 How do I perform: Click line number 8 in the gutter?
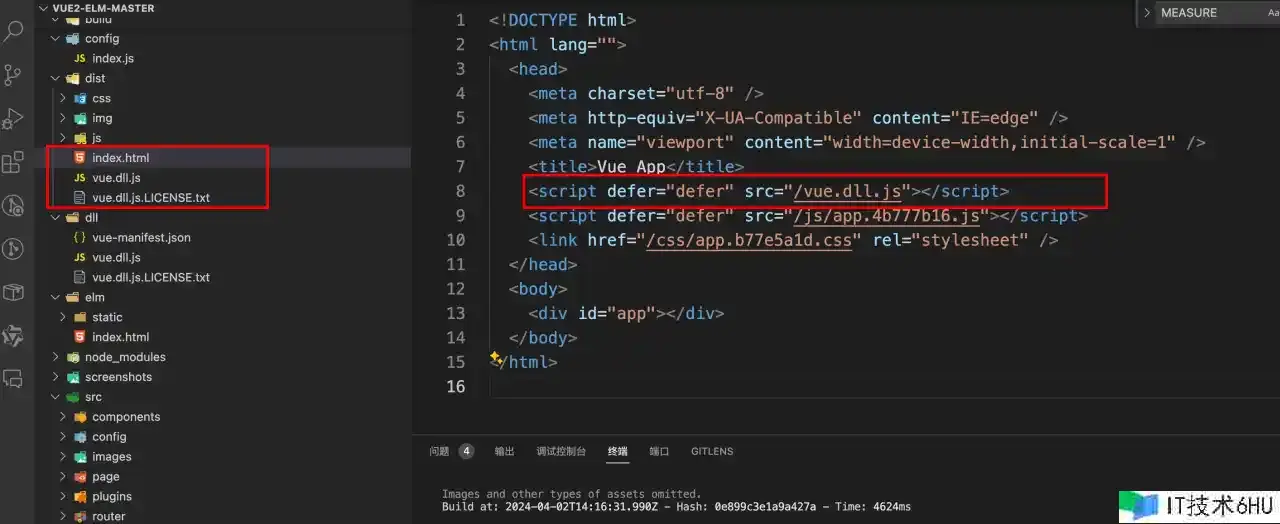(460, 191)
